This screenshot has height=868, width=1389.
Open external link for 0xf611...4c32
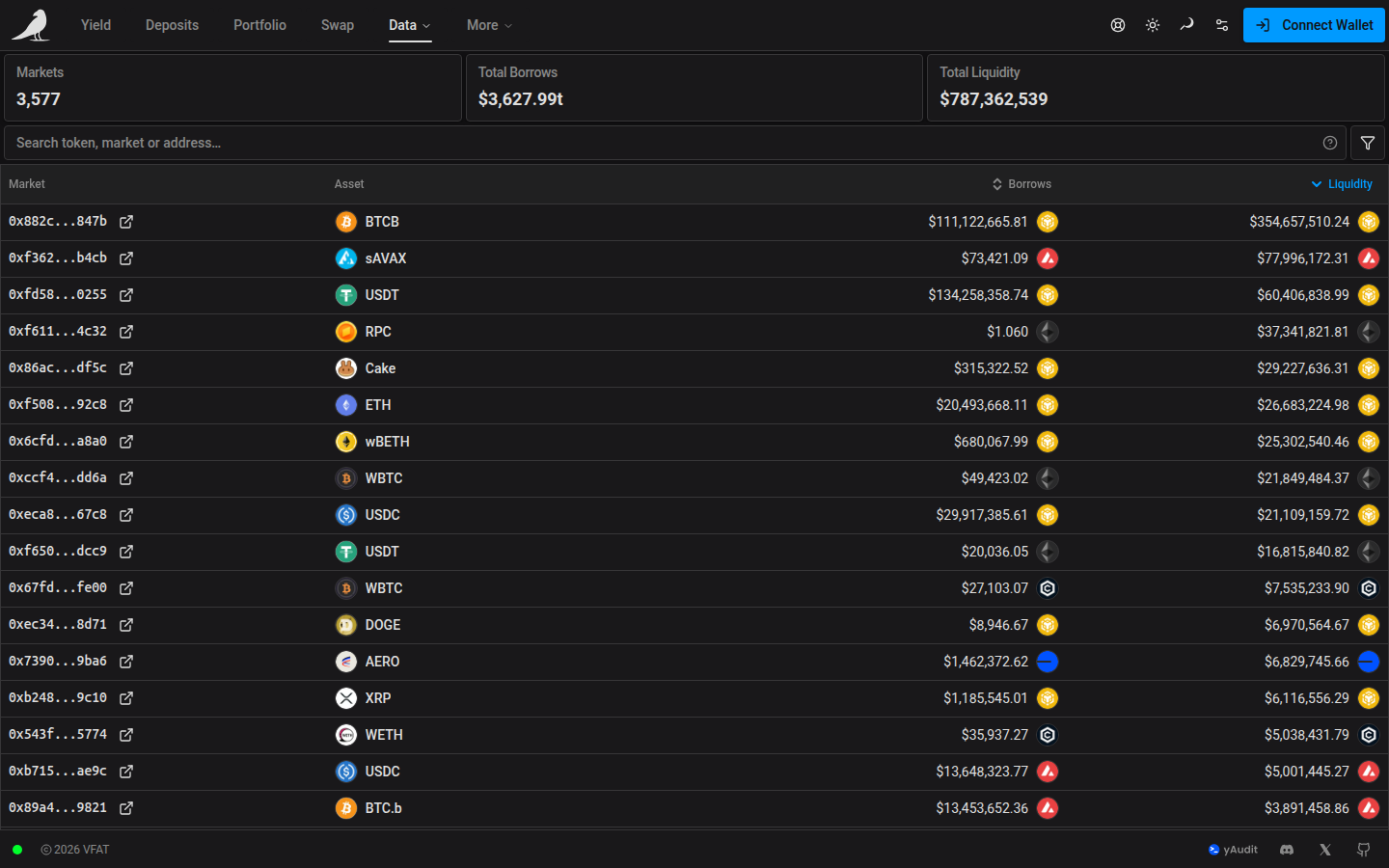pos(126,332)
